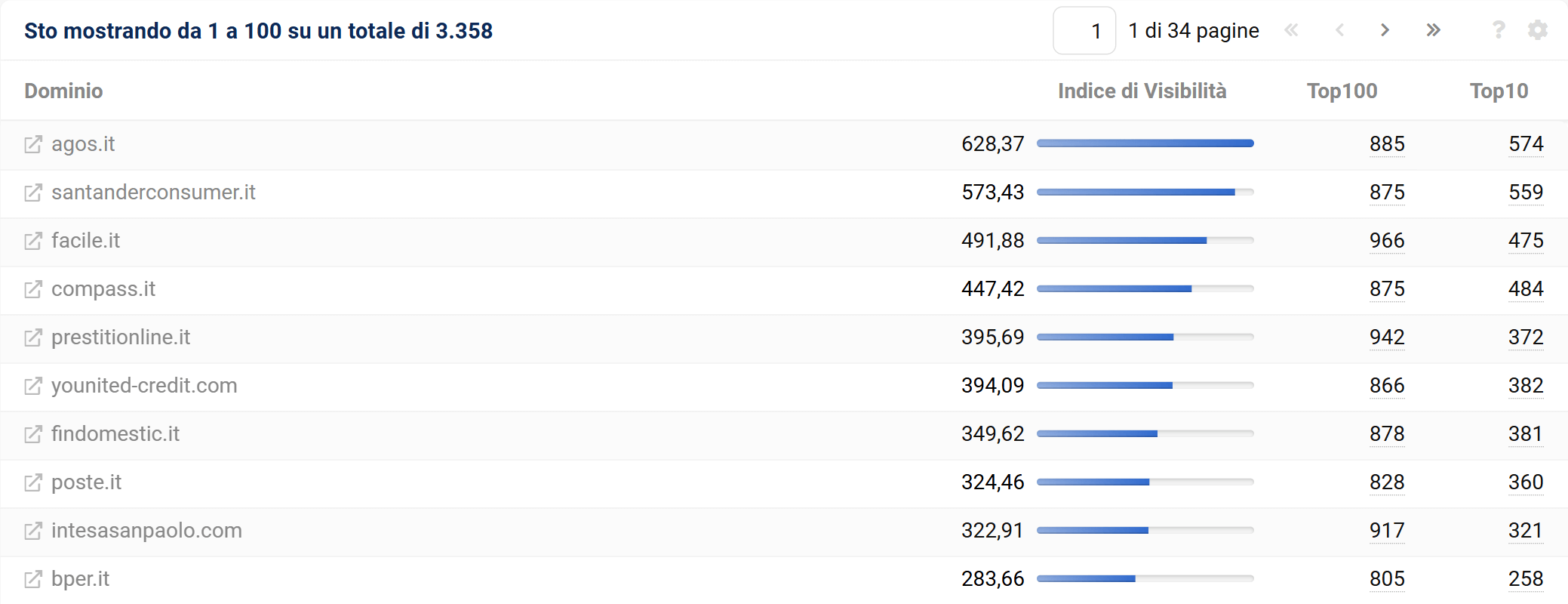This screenshot has height=604, width=1568.
Task: Open santanderconsumer.it domain link
Action: pyautogui.click(x=153, y=193)
